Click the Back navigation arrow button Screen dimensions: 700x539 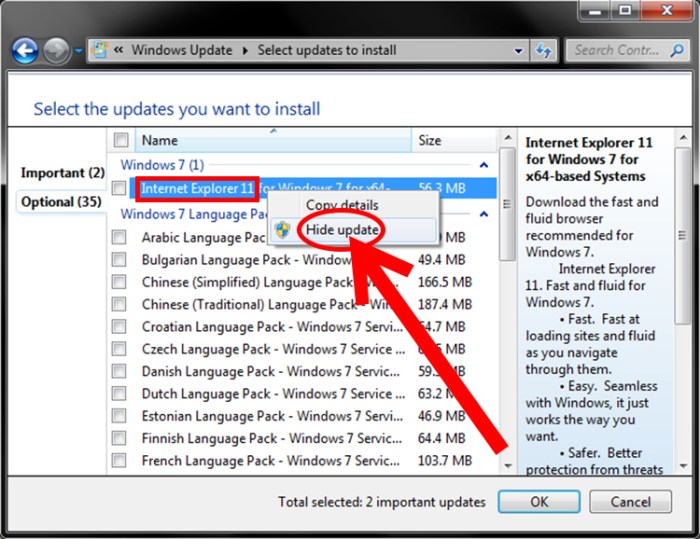pos(25,50)
